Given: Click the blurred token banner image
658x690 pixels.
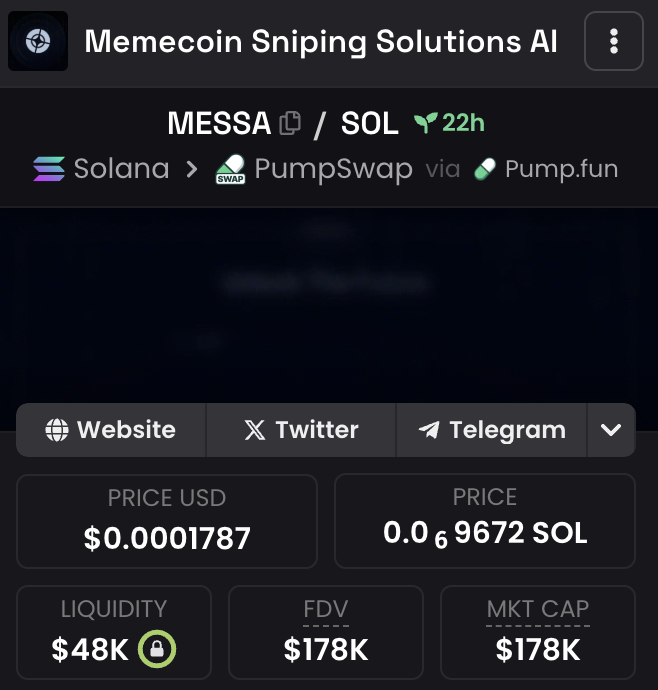Looking at the screenshot, I should tap(329, 306).
